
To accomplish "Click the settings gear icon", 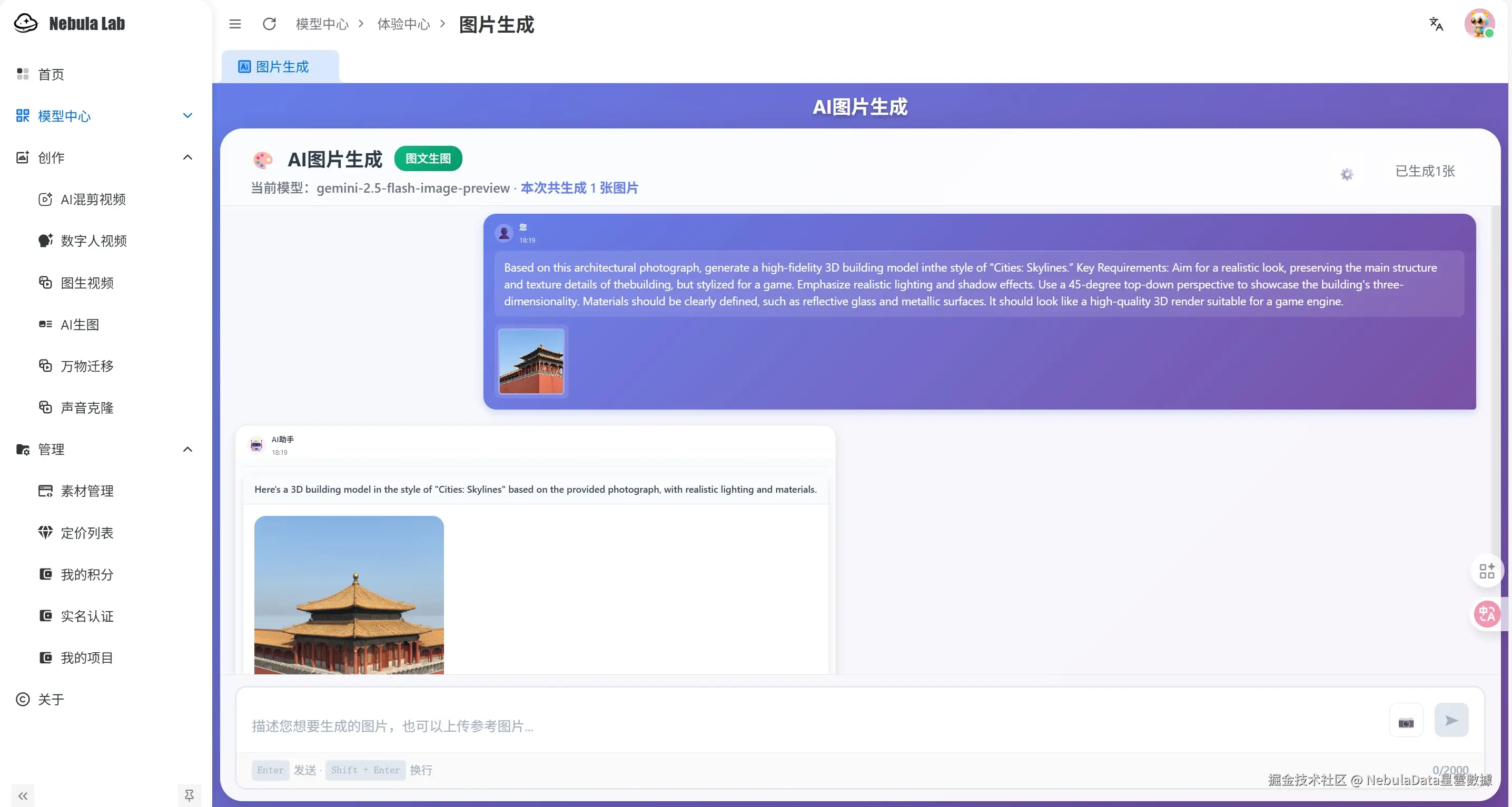I will (x=1347, y=174).
